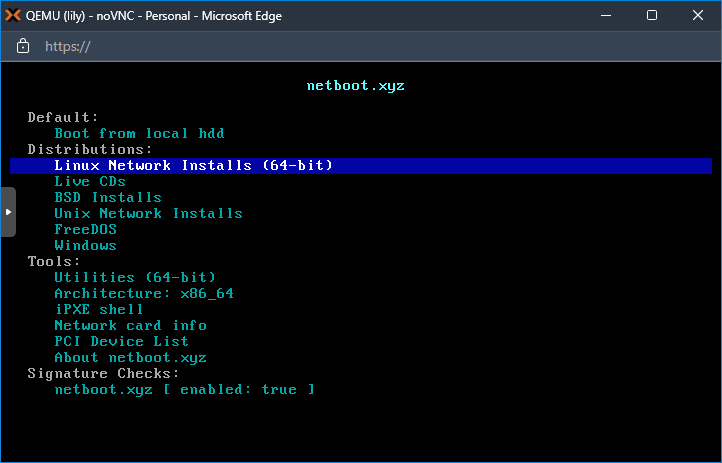The width and height of the screenshot is (722, 463).
Task: Select Linux Network Installs (64-bit)
Action: 361,166
